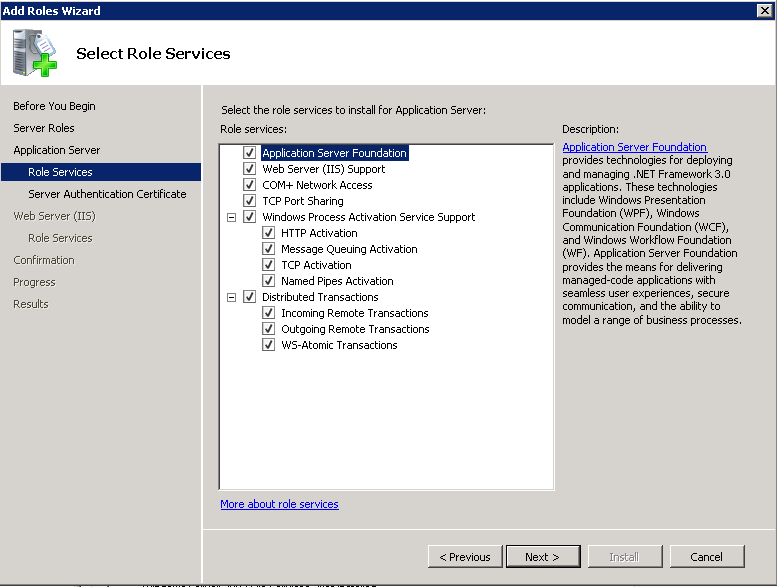Select TCP Activation label
777x587 pixels.
coord(316,265)
